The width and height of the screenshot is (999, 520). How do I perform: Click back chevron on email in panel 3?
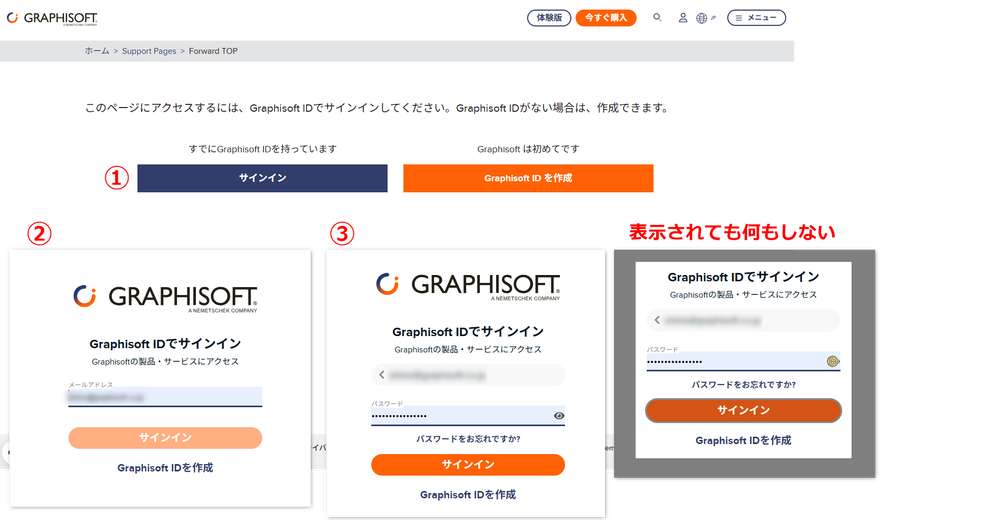pos(382,375)
